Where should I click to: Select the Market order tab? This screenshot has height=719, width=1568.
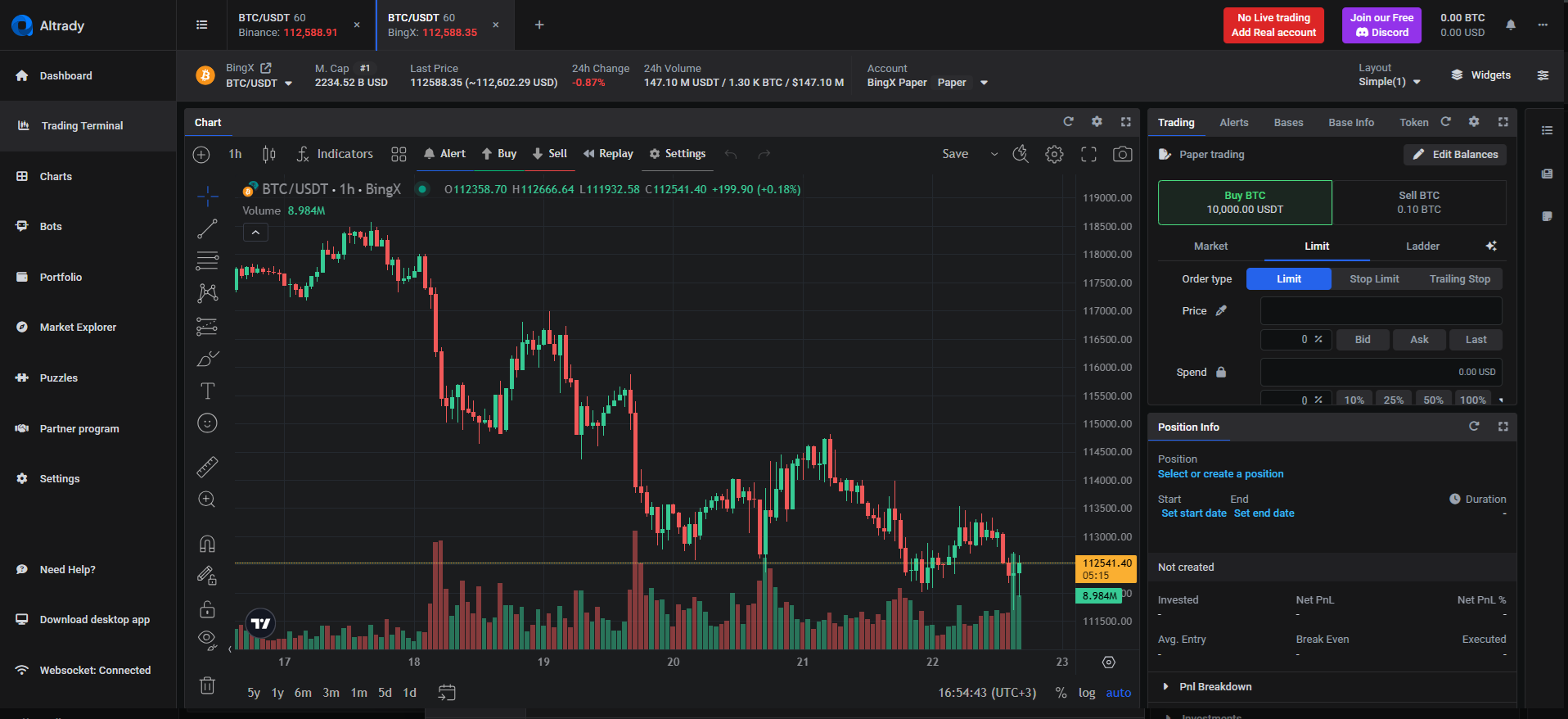pos(1210,246)
